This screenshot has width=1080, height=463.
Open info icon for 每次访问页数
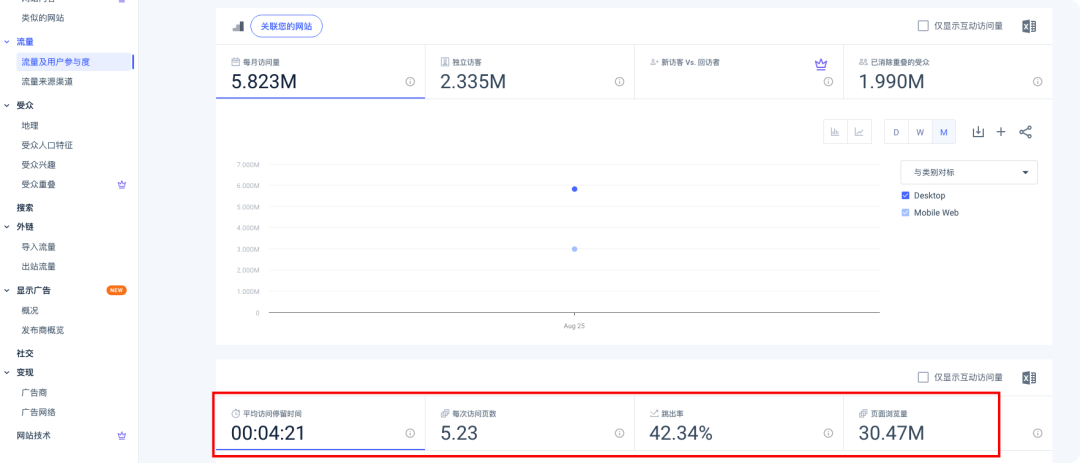tap(619, 433)
